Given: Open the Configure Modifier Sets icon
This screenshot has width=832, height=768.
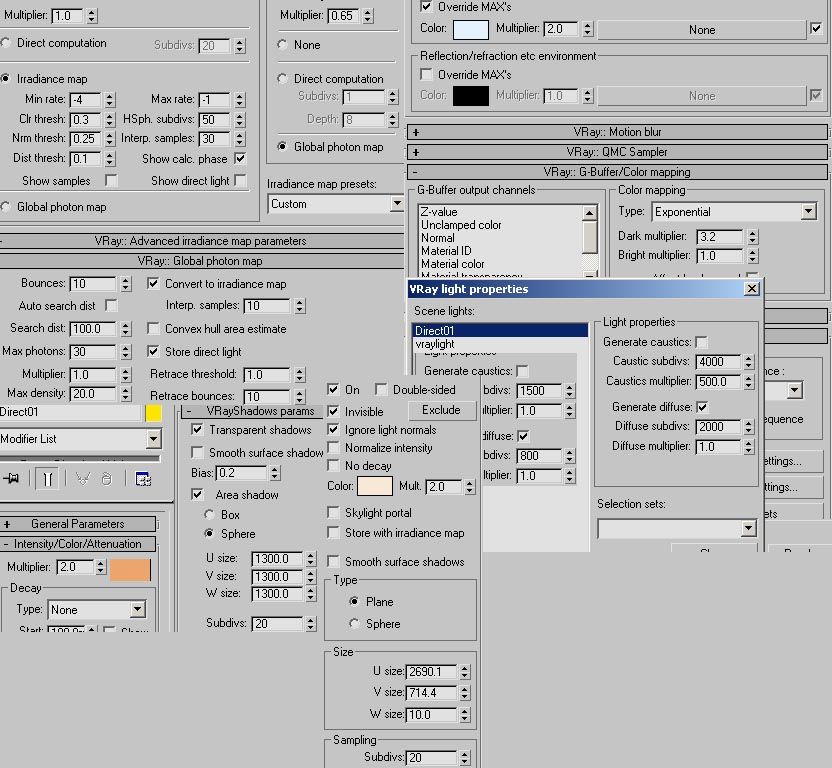Looking at the screenshot, I should click(x=143, y=479).
